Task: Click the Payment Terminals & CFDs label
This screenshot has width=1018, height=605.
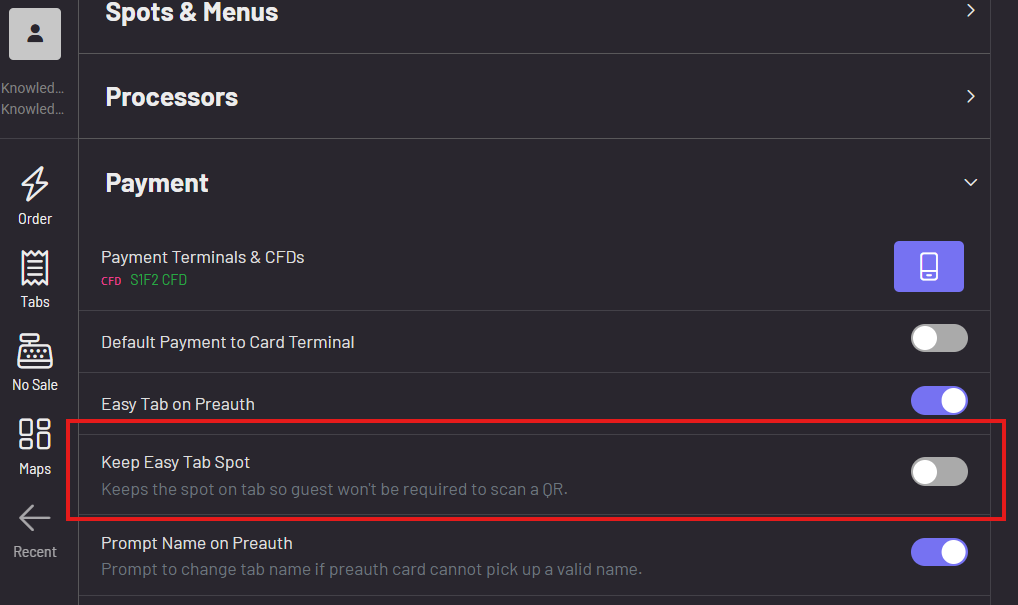Action: click(x=203, y=257)
